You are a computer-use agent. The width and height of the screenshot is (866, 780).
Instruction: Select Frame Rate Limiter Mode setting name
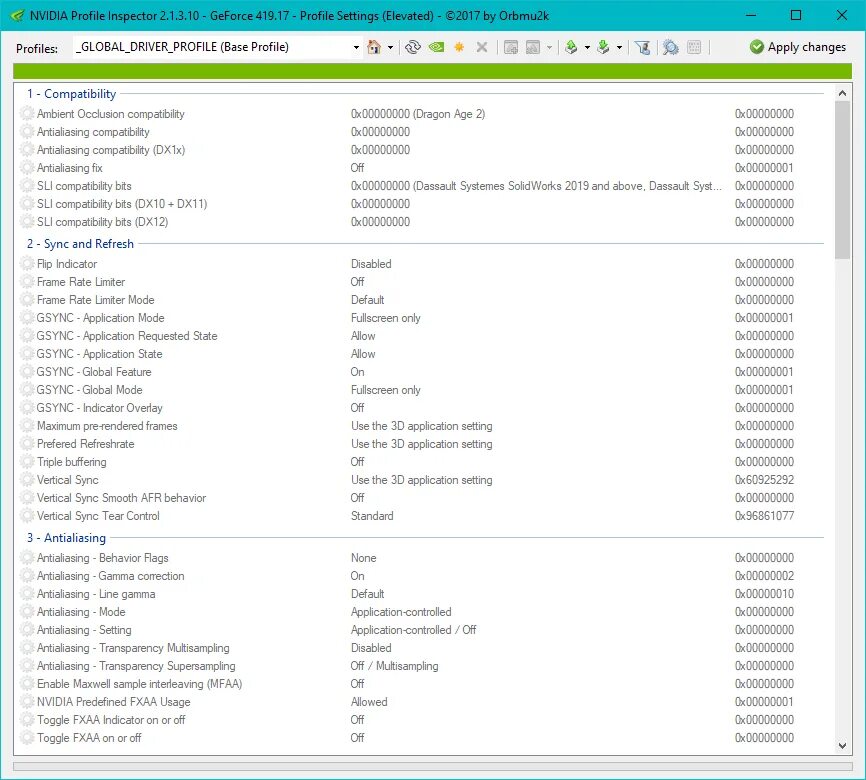point(96,300)
